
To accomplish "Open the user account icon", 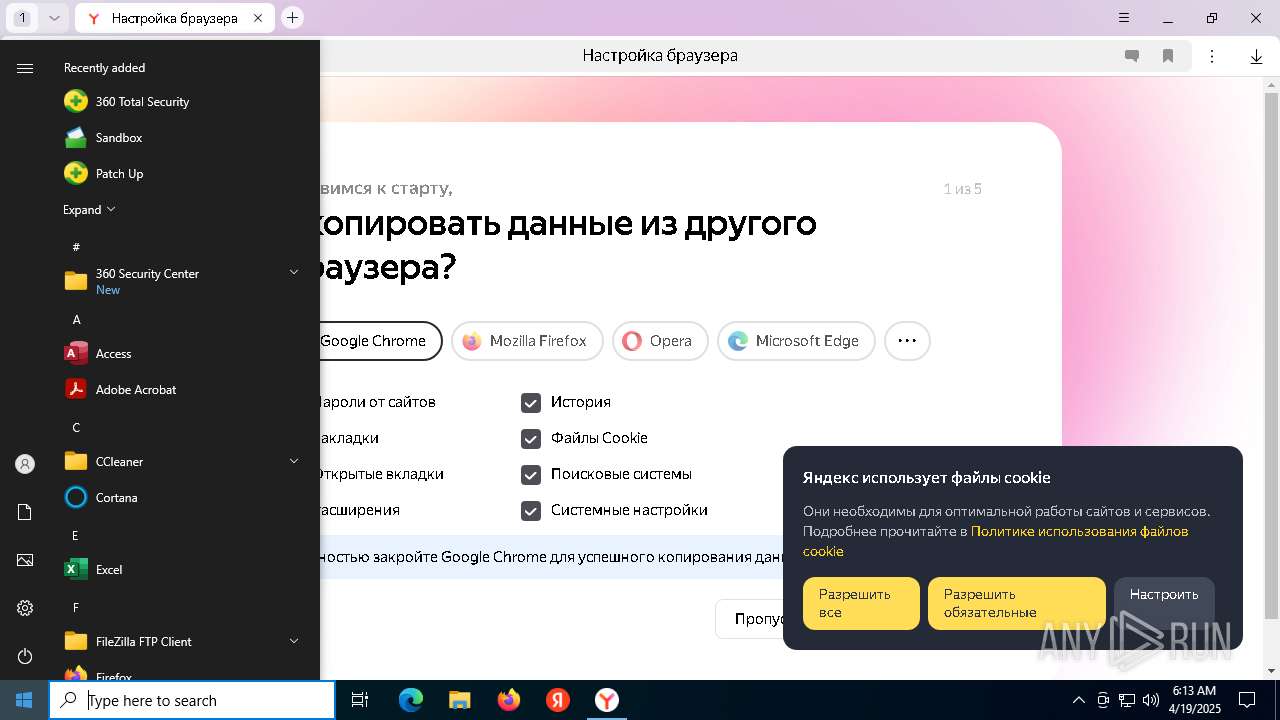I will click(x=25, y=464).
